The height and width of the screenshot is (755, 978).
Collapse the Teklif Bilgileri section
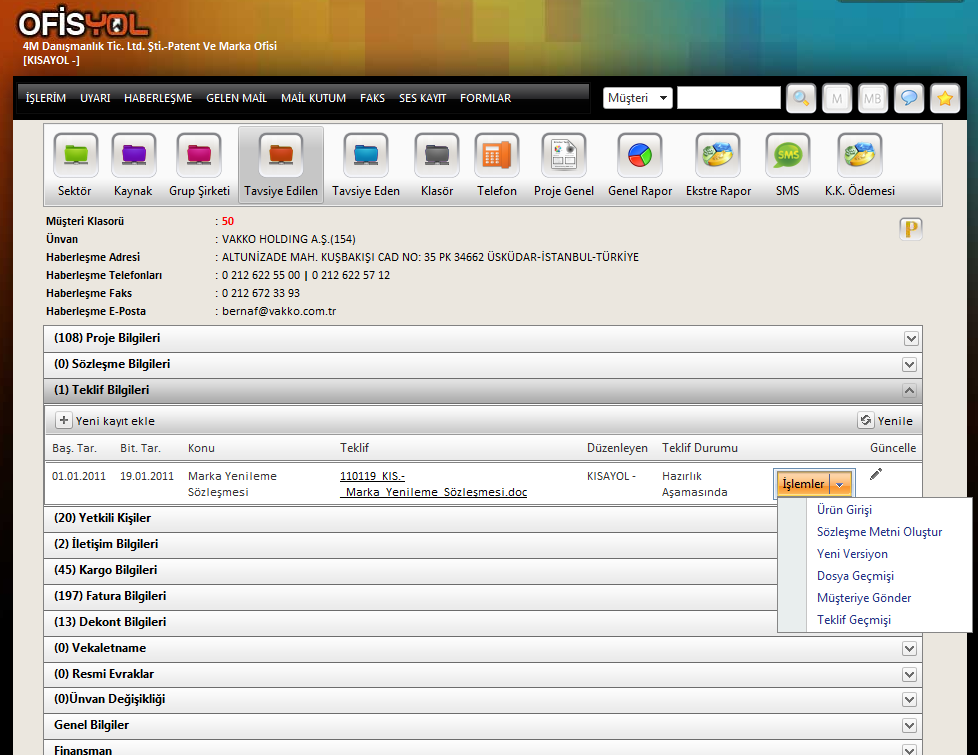pos(910,391)
